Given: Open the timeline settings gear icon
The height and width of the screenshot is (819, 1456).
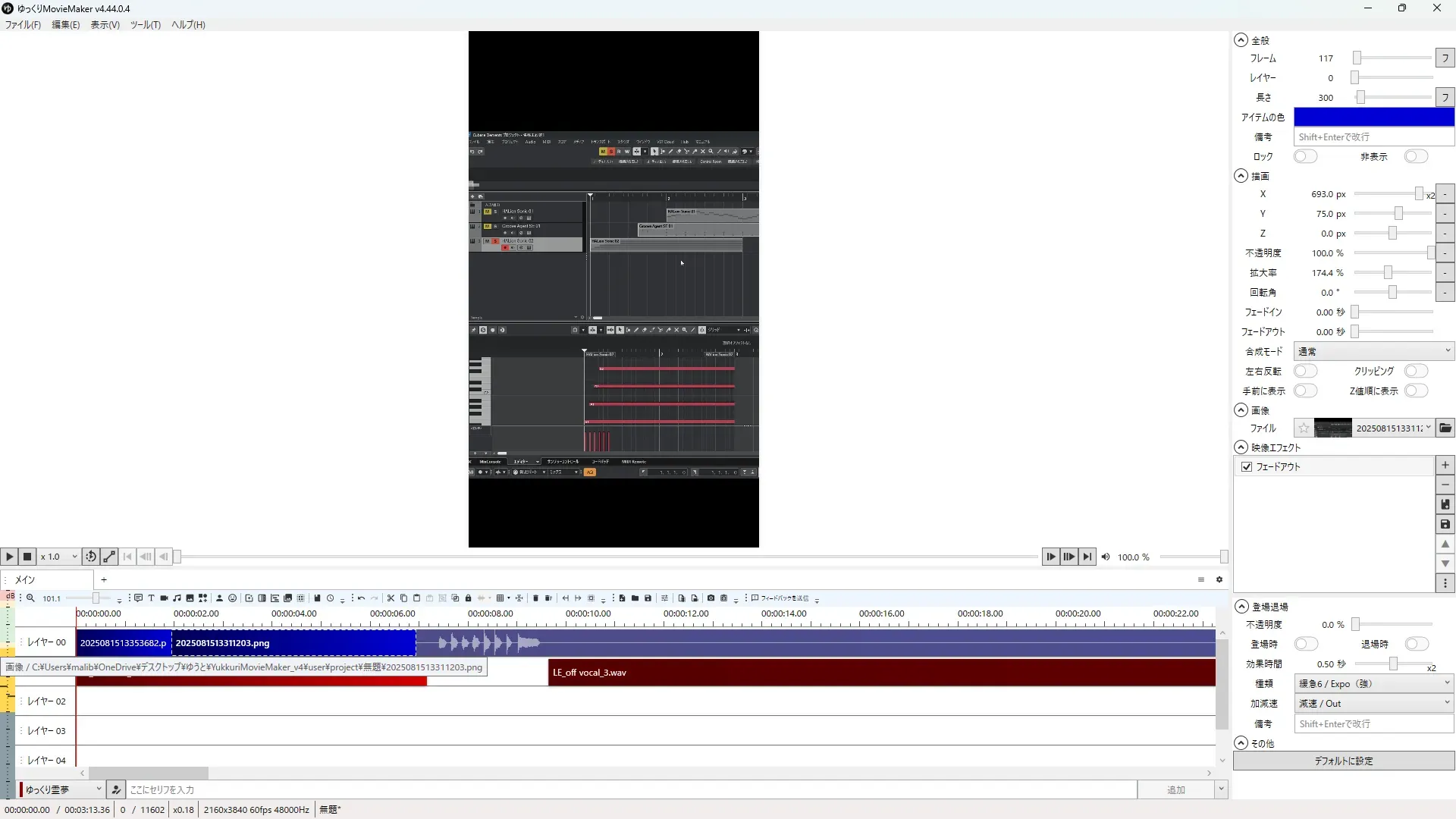Looking at the screenshot, I should click(x=1219, y=579).
